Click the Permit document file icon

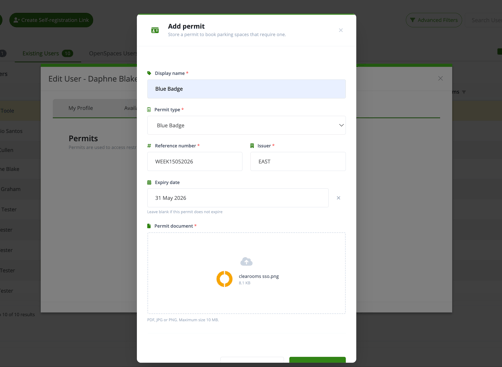[149, 226]
